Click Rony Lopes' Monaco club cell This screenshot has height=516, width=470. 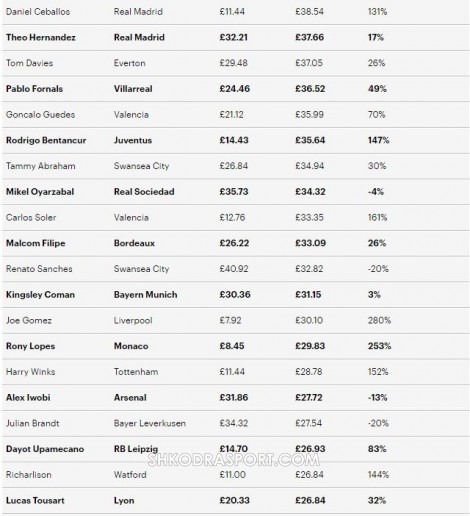pyautogui.click(x=131, y=346)
